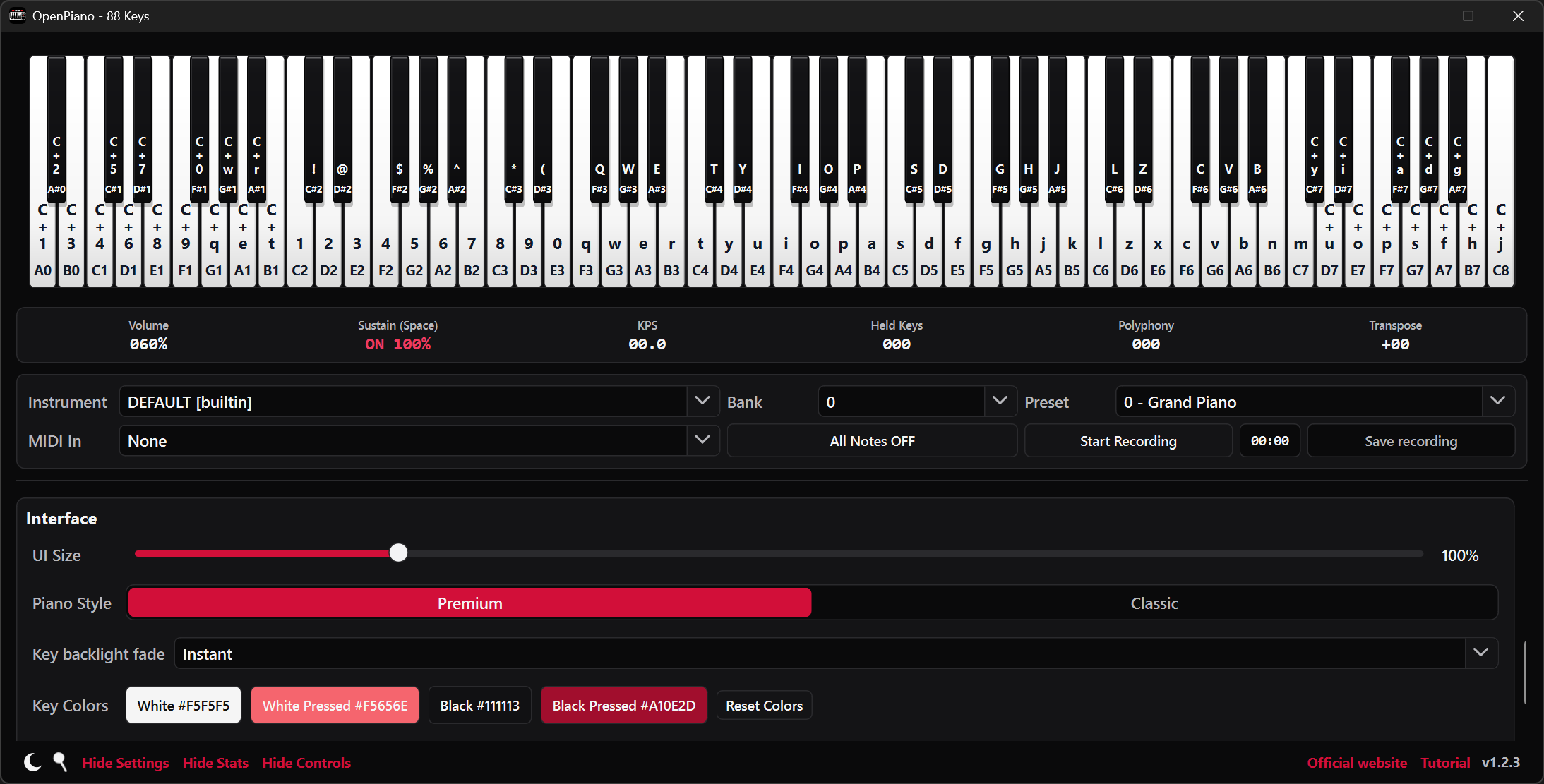Open the Preset Grand Piano dropdown
This screenshot has height=784, width=1544.
coord(1315,402)
